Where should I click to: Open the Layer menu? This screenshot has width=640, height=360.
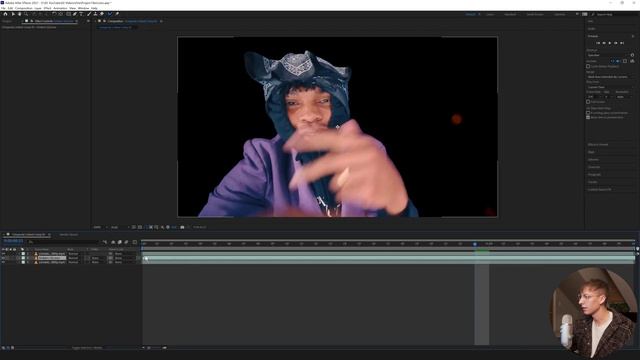[x=38, y=8]
